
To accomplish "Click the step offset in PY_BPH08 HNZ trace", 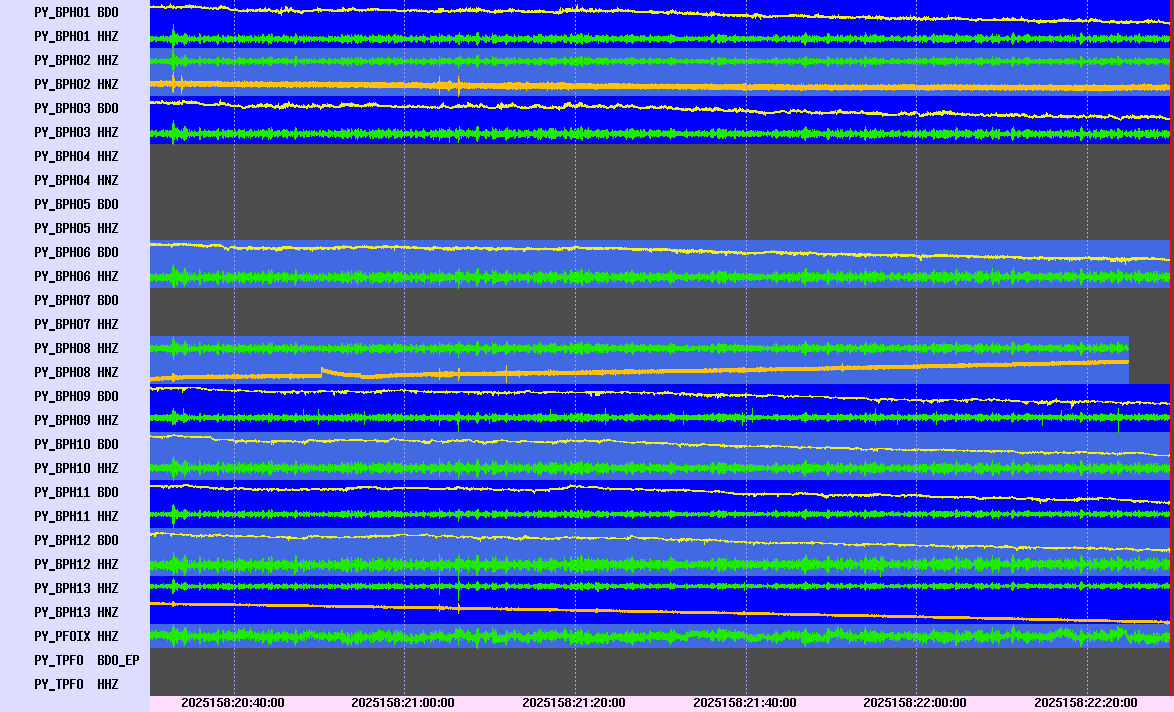I will point(322,372).
